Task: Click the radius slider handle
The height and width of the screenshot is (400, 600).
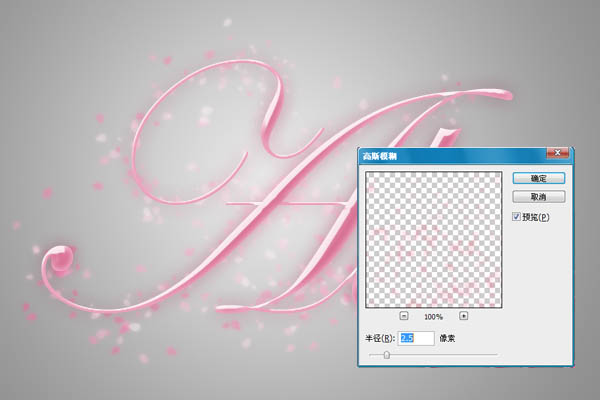Action: (386, 354)
